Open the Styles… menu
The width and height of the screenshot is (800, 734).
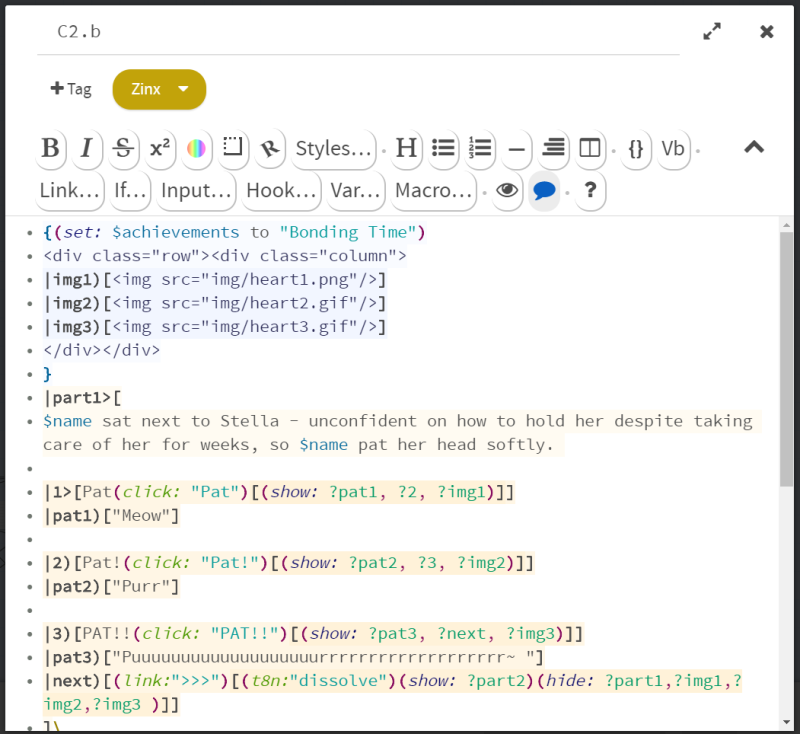click(333, 148)
